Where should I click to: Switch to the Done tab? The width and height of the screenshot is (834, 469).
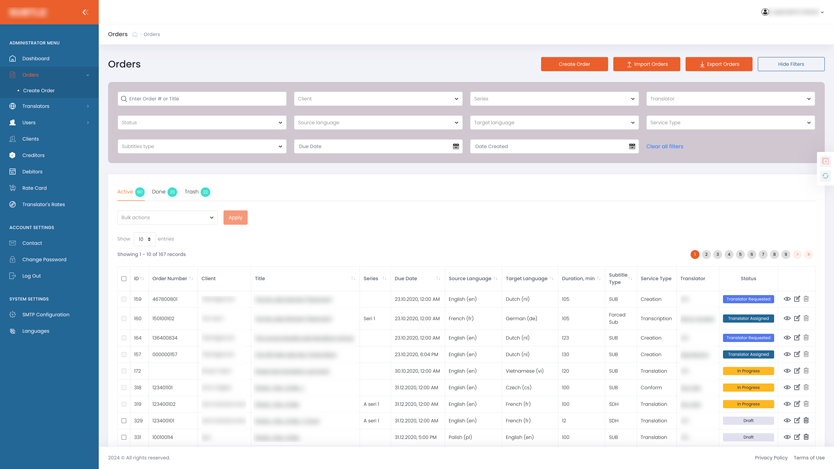159,192
